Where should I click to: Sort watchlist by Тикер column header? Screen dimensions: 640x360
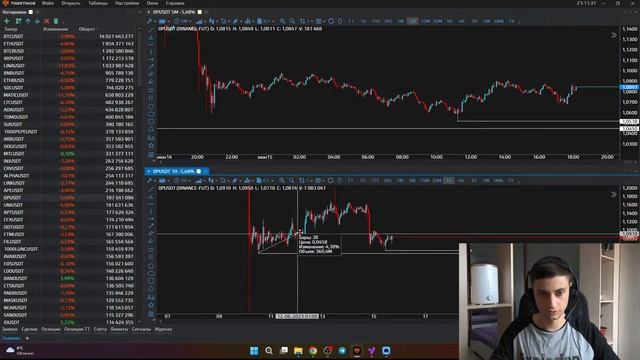coord(11,29)
